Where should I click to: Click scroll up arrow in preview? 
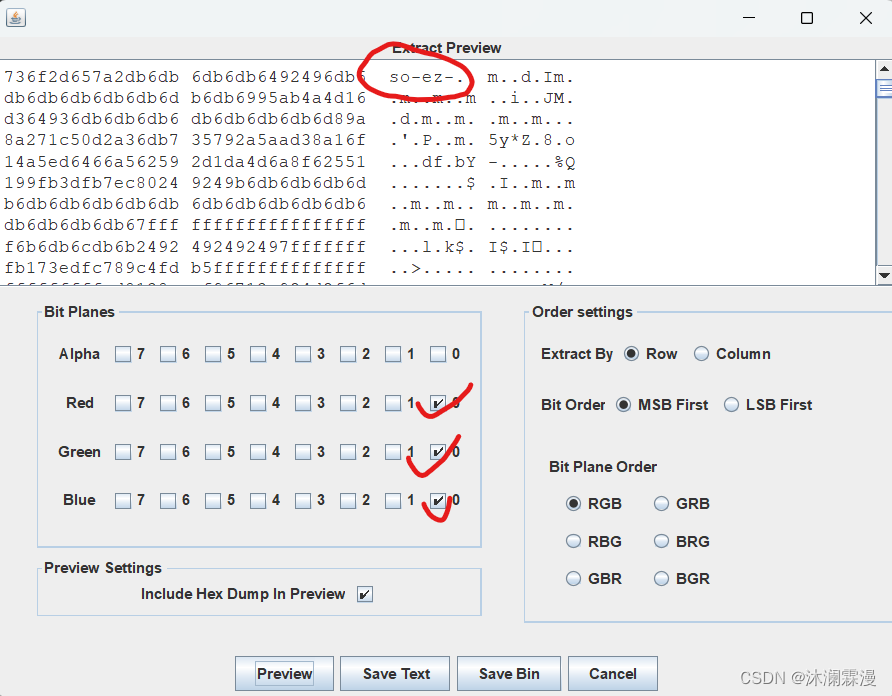click(884, 69)
